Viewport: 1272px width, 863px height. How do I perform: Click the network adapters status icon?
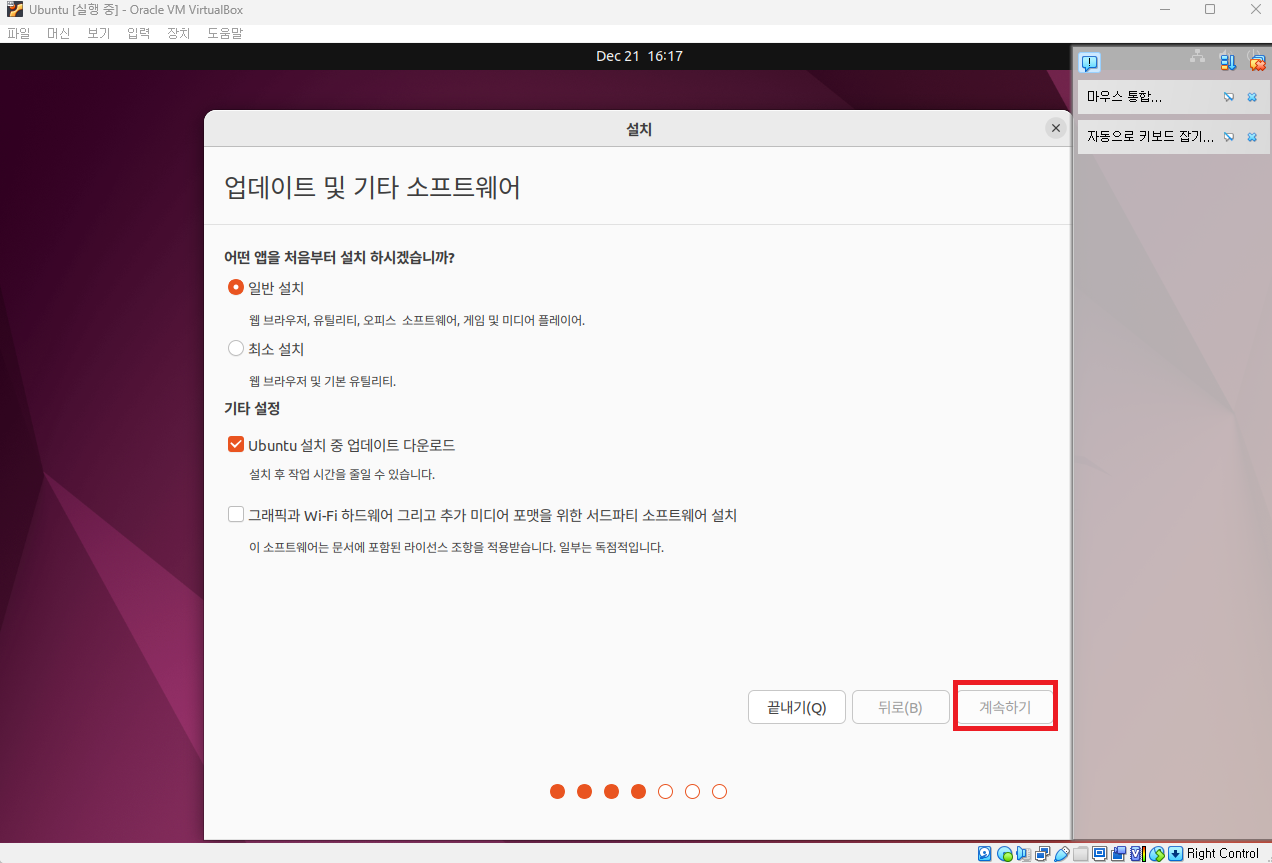click(x=1042, y=853)
